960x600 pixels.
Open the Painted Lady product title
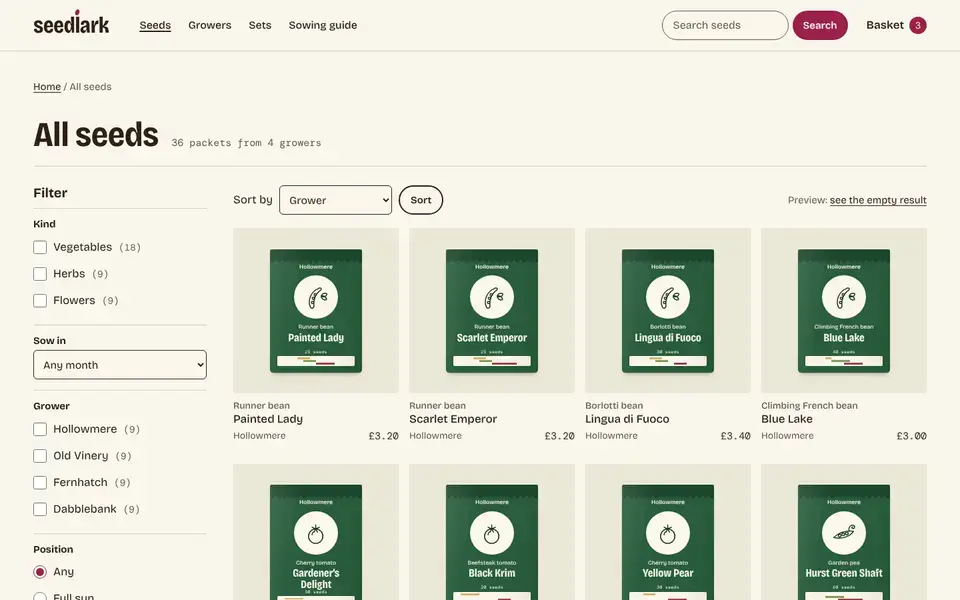(268, 419)
